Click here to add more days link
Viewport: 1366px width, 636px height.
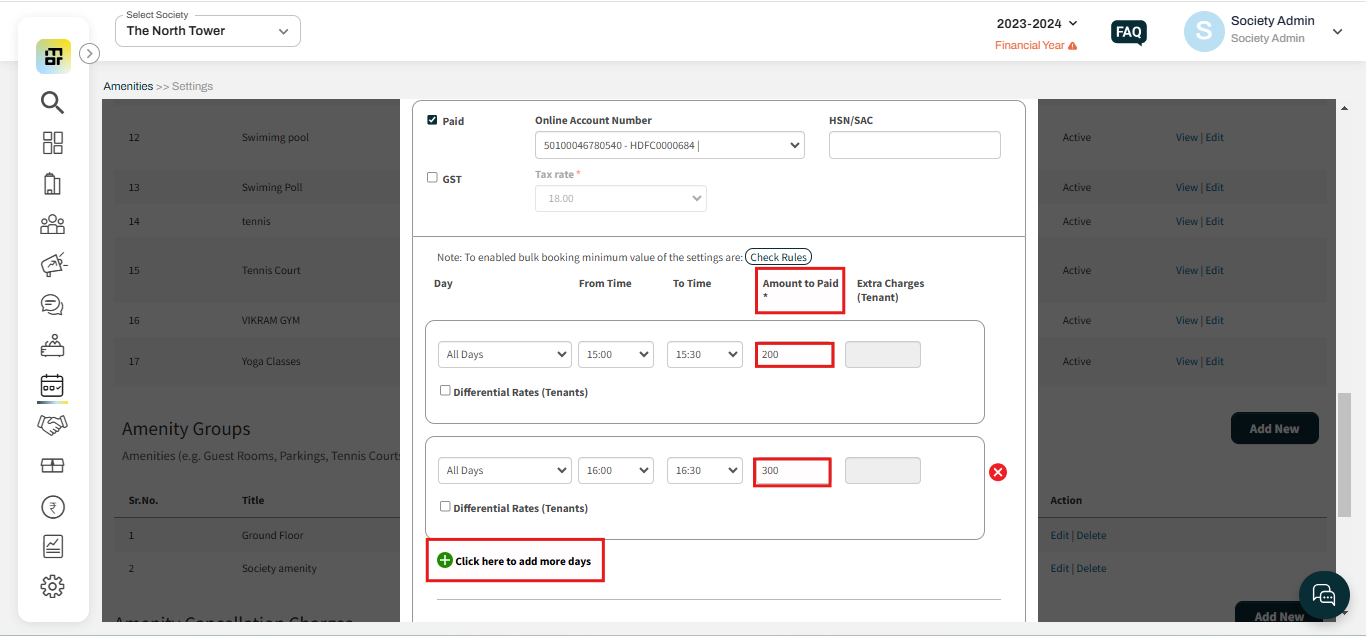(523, 561)
